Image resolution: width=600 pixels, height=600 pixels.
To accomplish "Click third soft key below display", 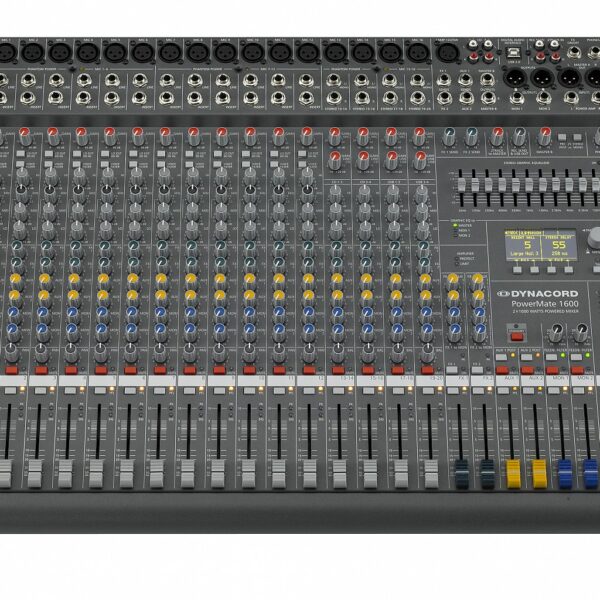I will point(551,270).
